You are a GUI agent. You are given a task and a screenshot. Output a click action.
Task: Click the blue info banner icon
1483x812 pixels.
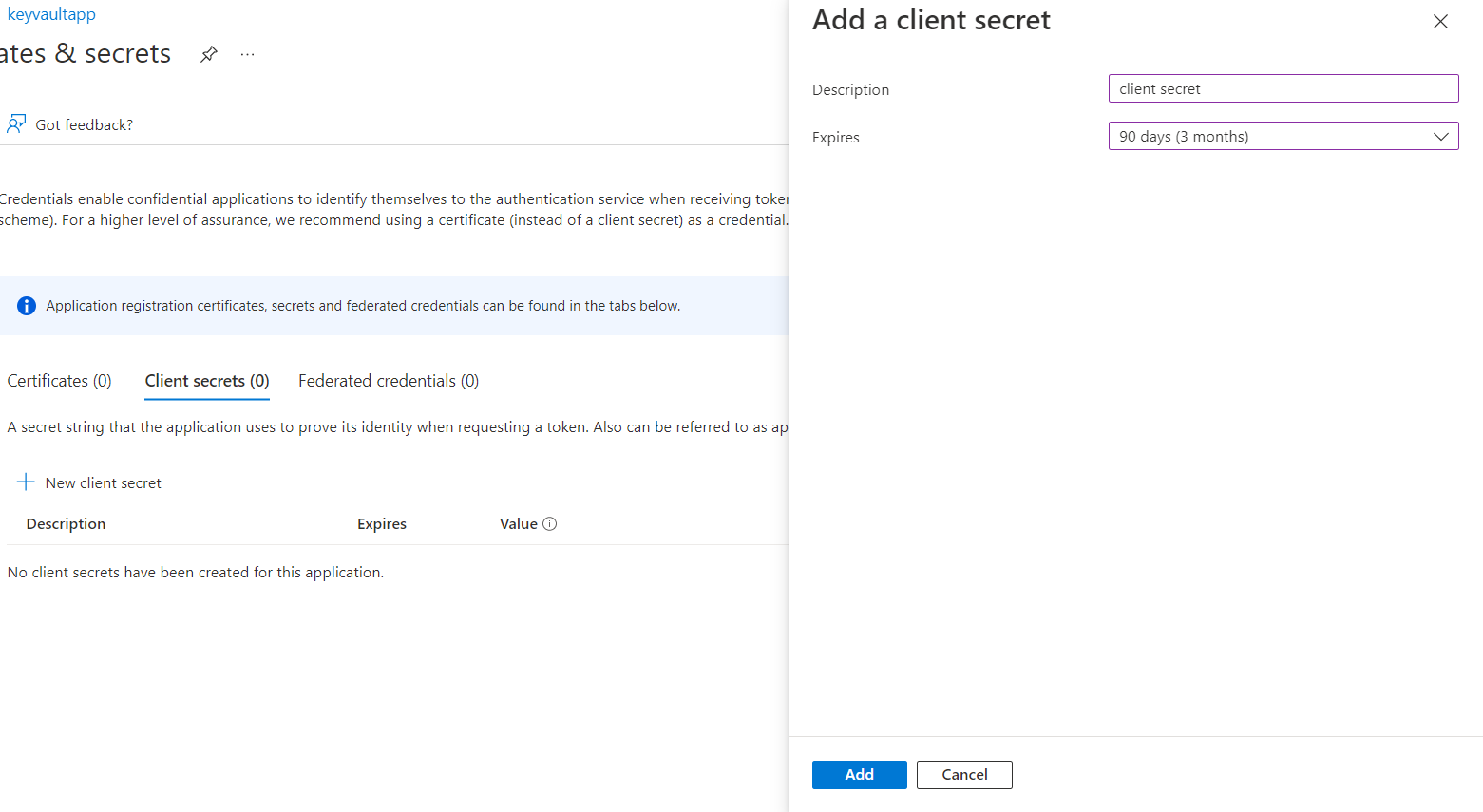27,306
